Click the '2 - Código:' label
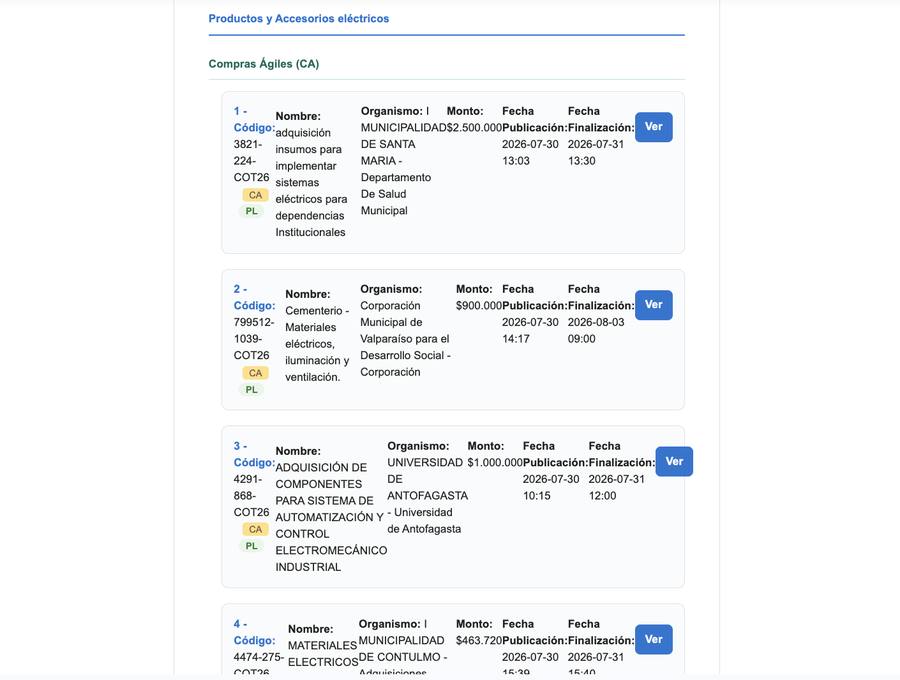This screenshot has height=680, width=900. coord(254,297)
